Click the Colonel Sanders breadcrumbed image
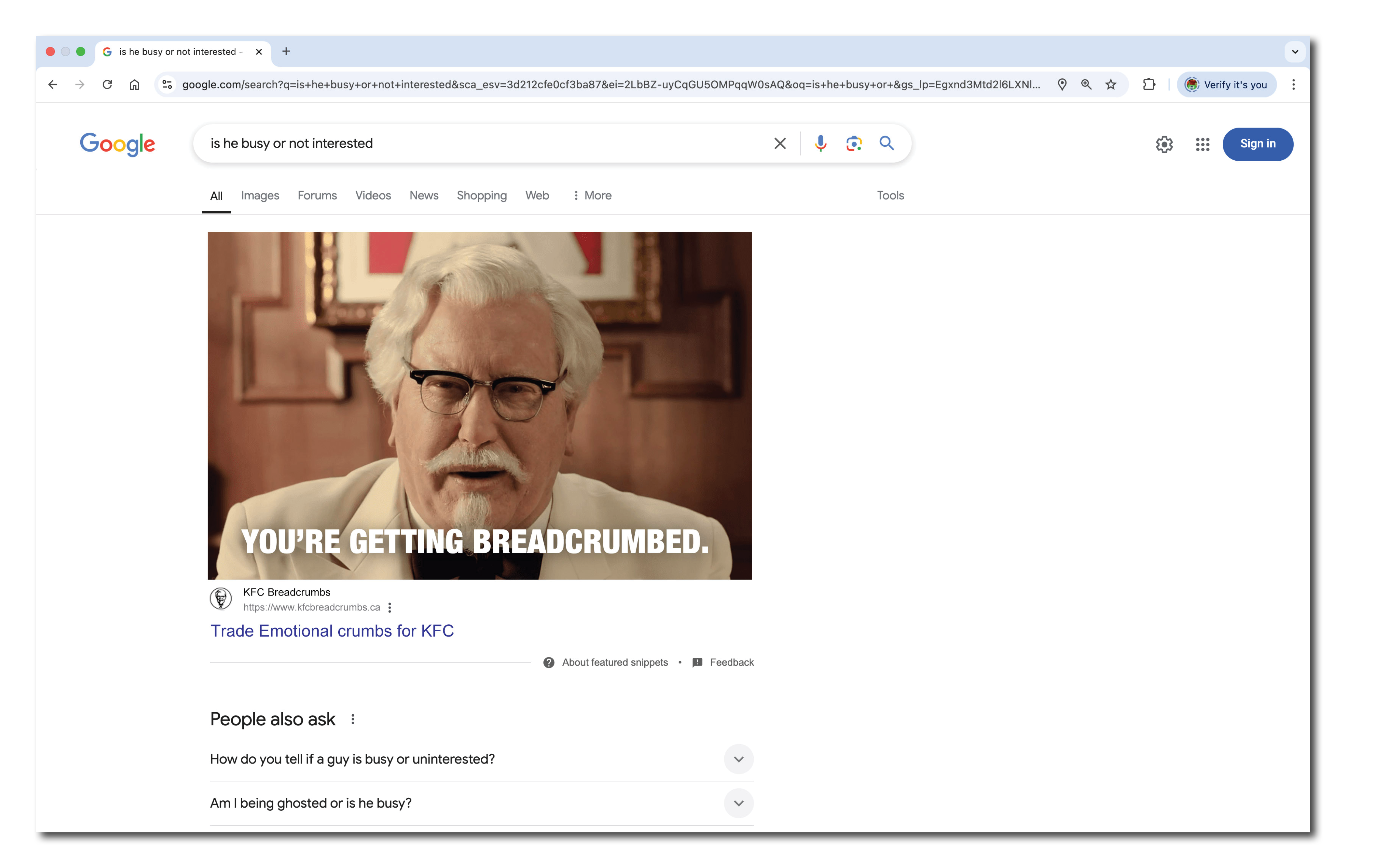 point(479,405)
